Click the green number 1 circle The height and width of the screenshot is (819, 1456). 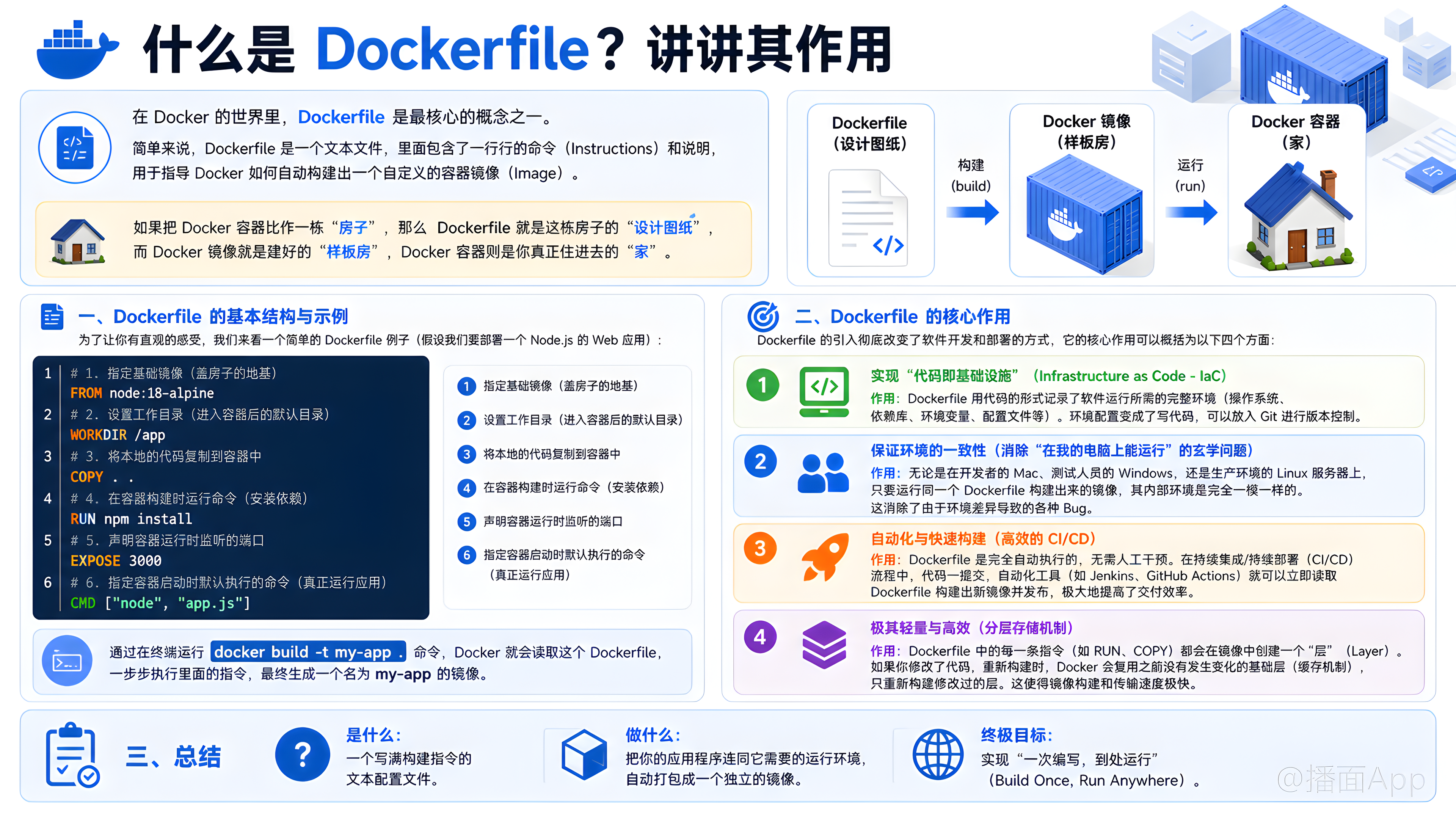pos(763,385)
